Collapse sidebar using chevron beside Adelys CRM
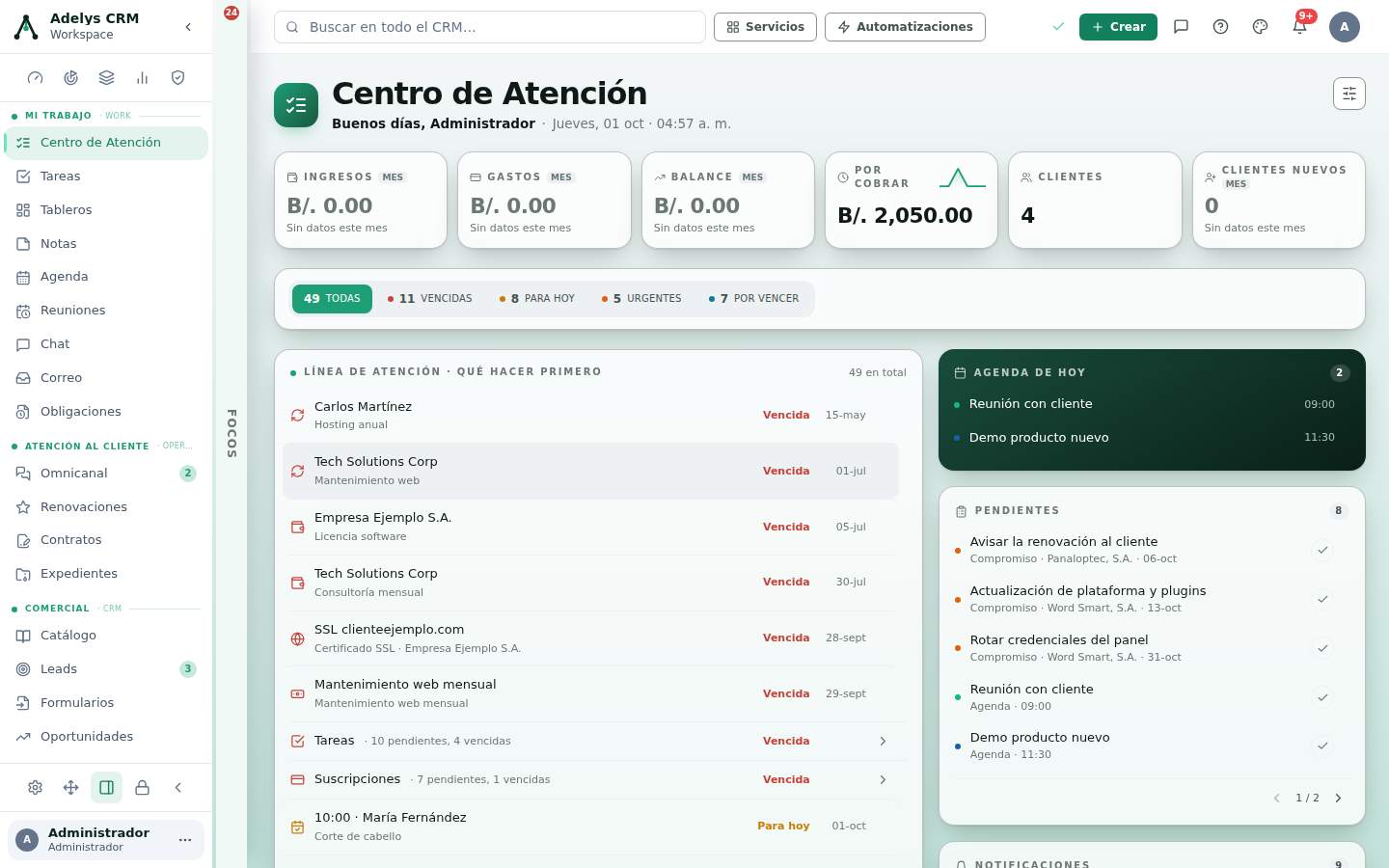 [188, 27]
